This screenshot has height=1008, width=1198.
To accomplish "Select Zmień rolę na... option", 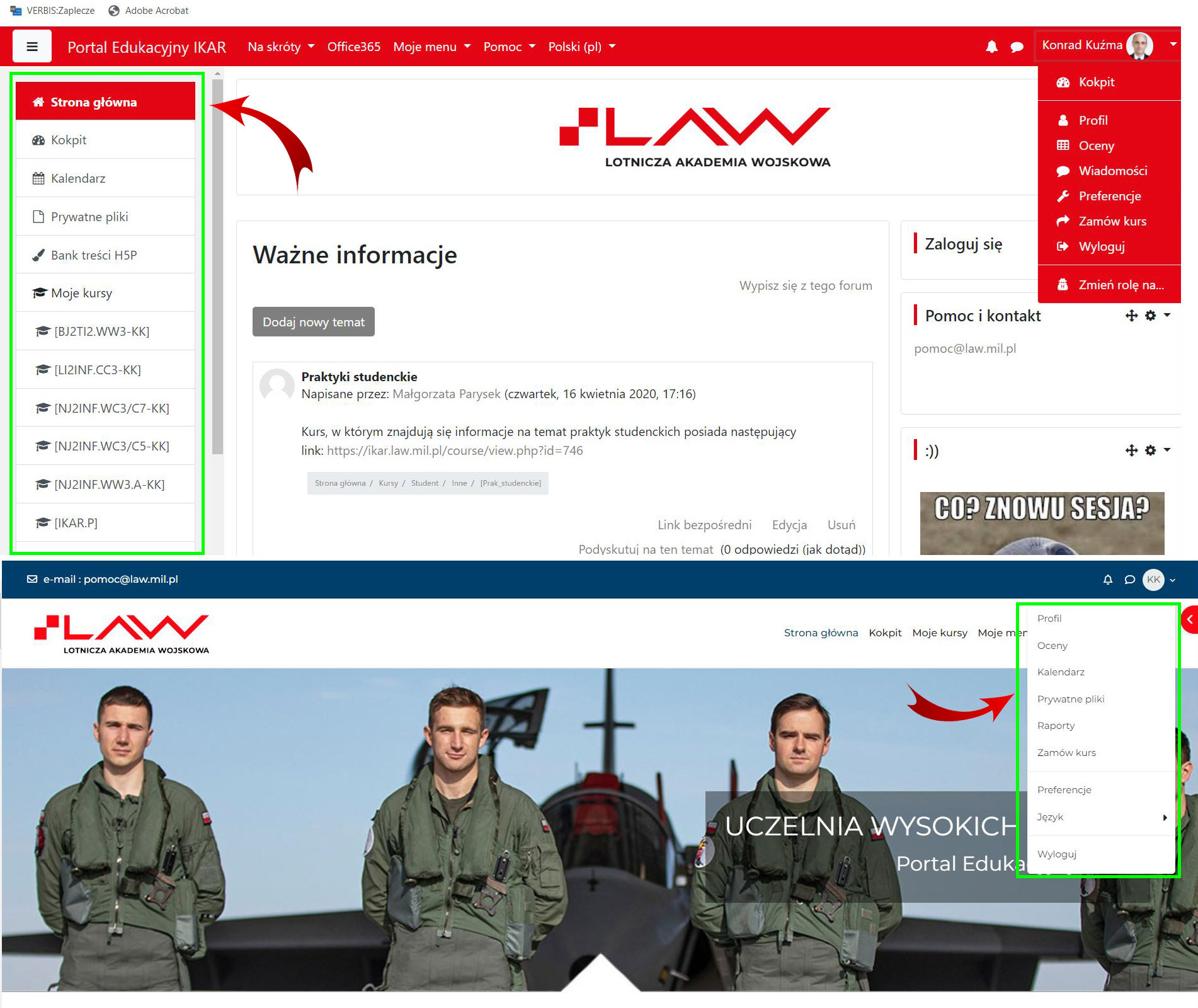I will click(1109, 285).
